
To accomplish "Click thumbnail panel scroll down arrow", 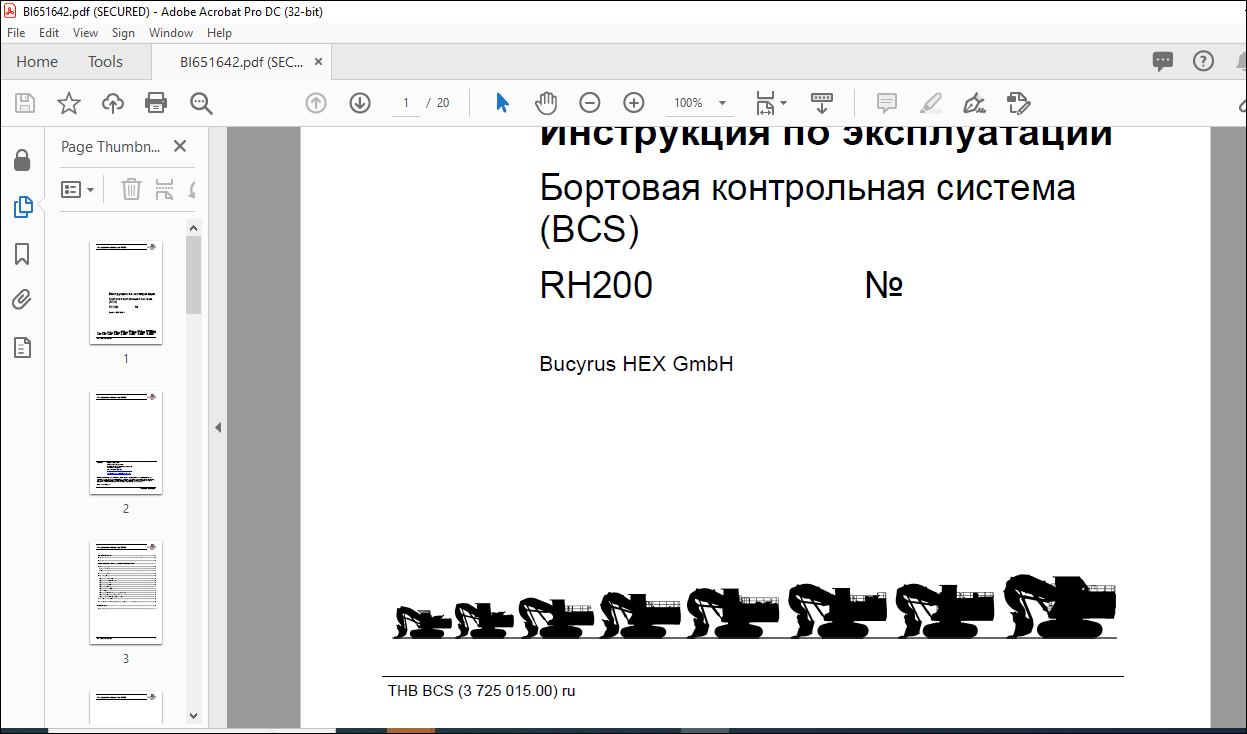I will point(194,716).
